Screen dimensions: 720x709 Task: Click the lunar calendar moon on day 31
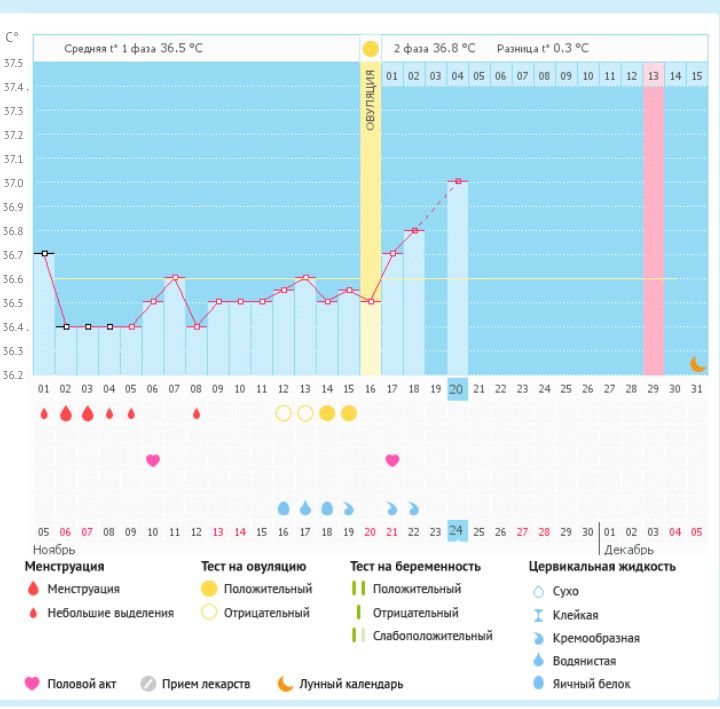pyautogui.click(x=697, y=365)
